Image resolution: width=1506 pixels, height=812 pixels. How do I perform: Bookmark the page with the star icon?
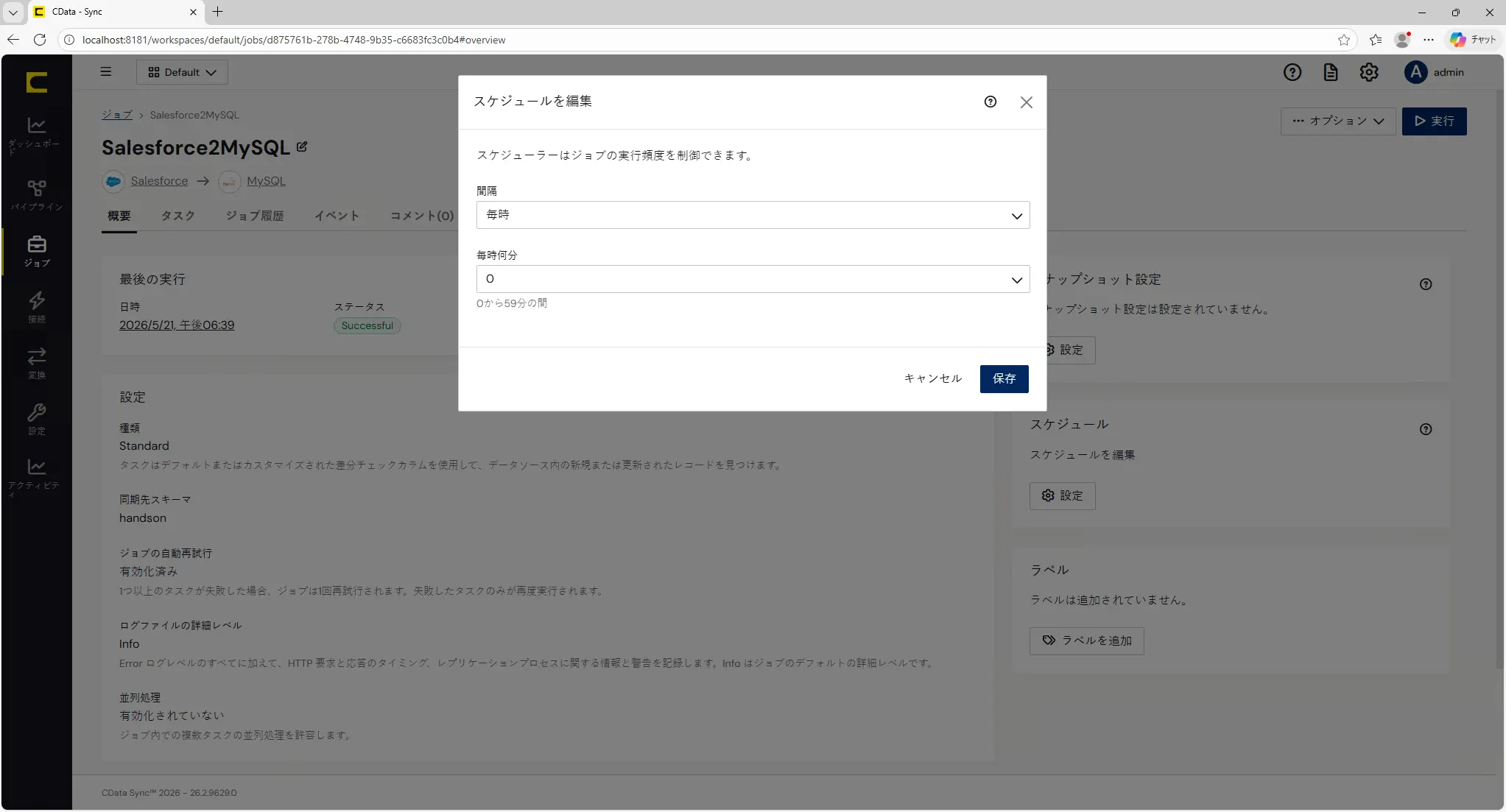[x=1344, y=40]
